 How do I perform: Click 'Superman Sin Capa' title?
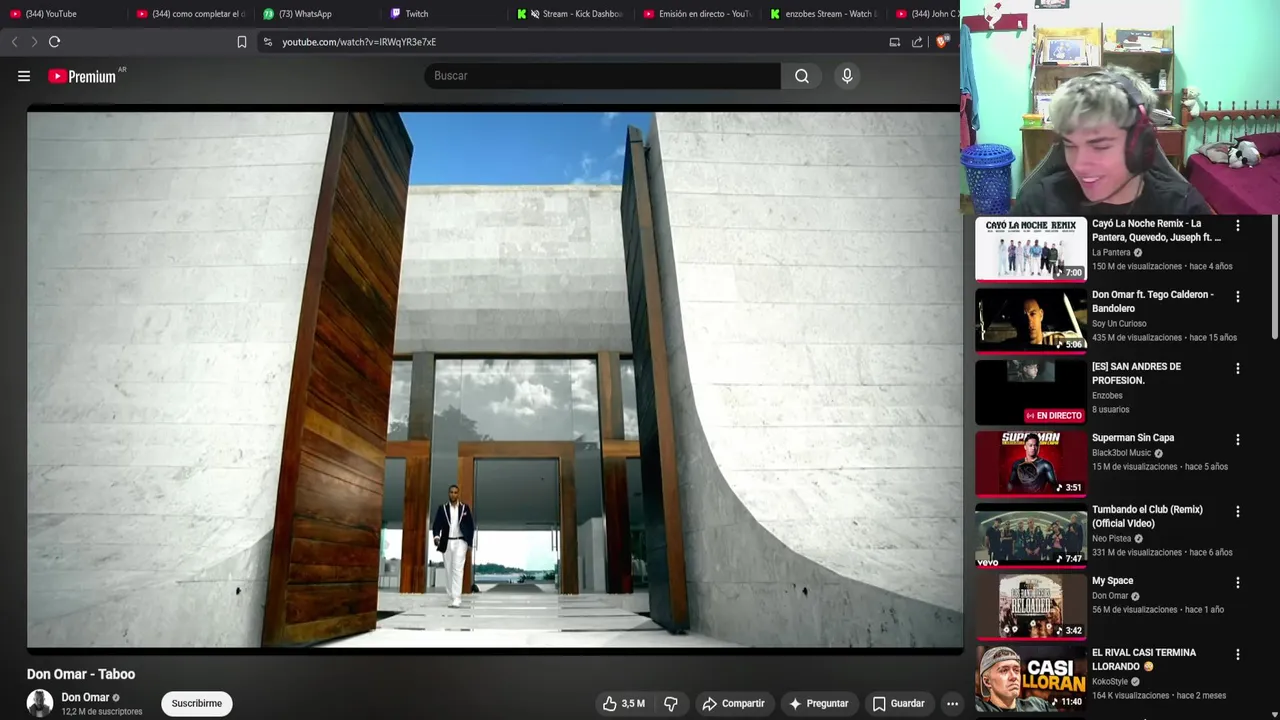click(1133, 438)
